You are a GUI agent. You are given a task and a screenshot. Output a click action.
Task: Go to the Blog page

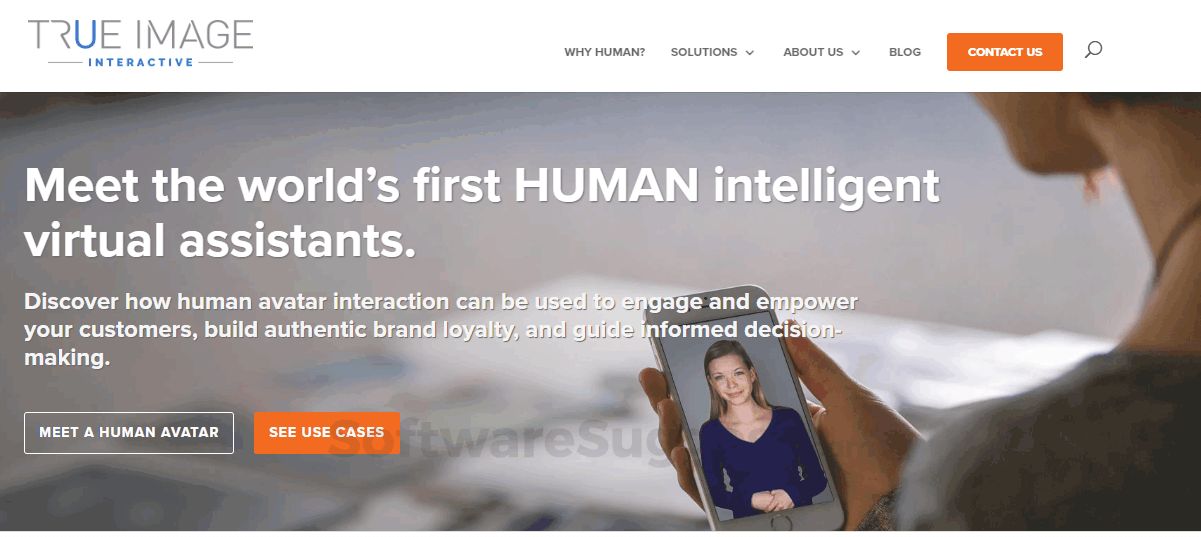pyautogui.click(x=905, y=52)
